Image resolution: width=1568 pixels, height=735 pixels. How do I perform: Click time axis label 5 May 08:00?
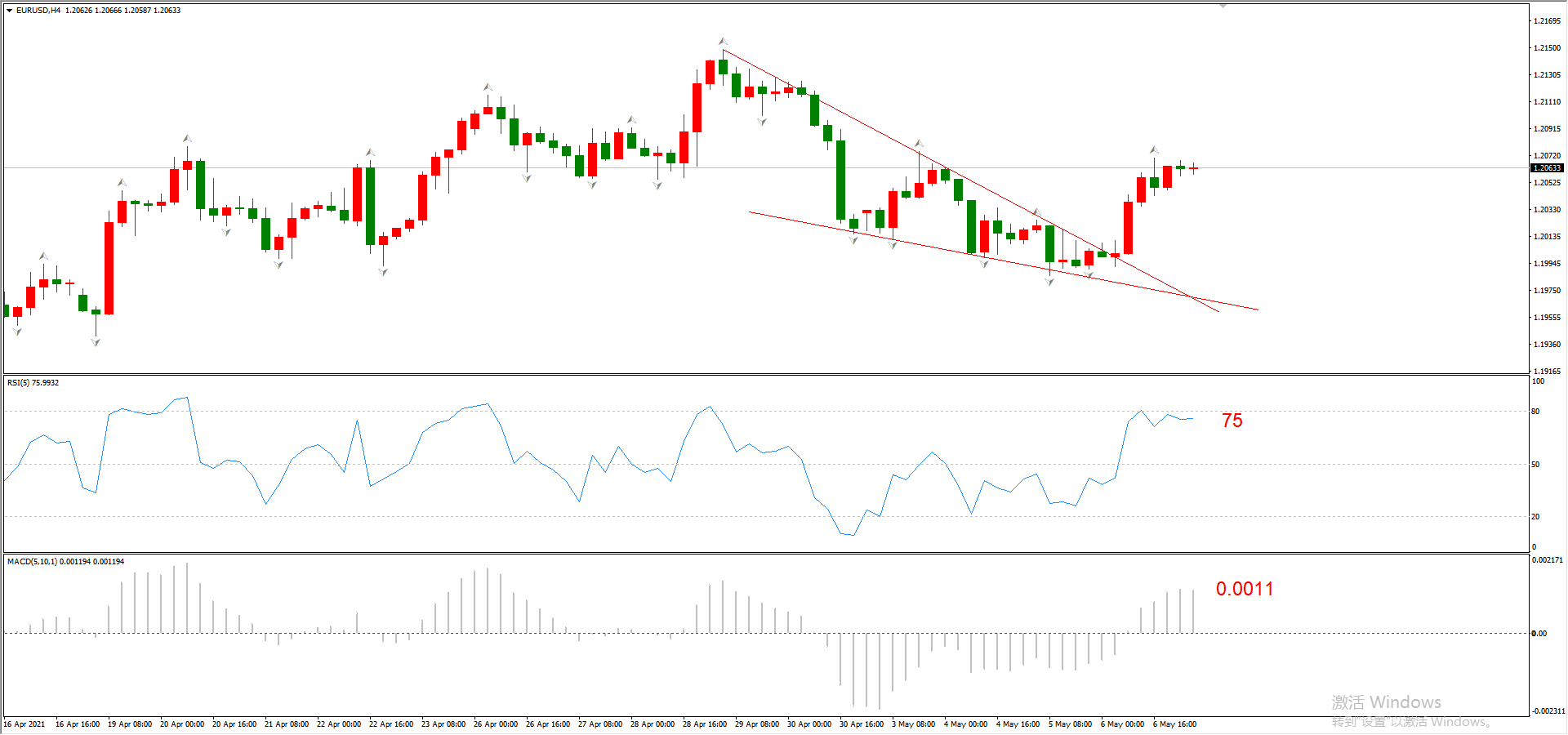[x=1070, y=724]
